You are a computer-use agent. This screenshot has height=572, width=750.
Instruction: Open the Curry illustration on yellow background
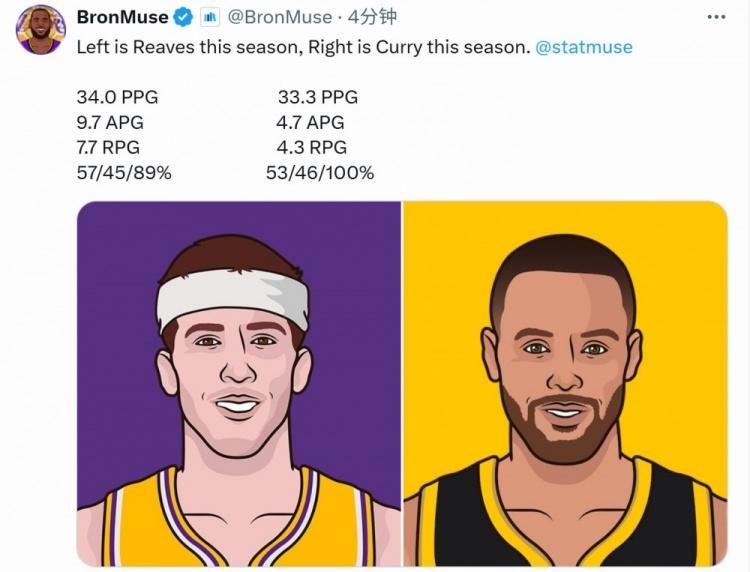pos(565,382)
